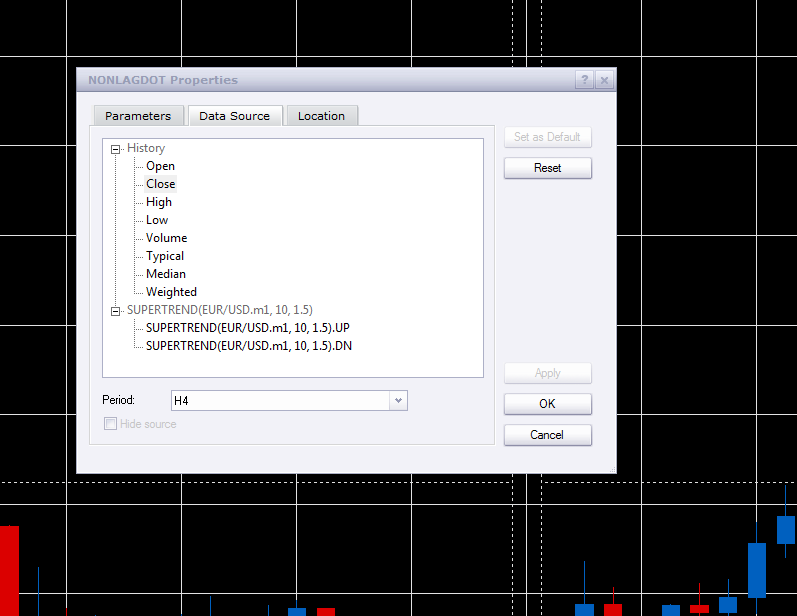Click the Apply button

[547, 373]
